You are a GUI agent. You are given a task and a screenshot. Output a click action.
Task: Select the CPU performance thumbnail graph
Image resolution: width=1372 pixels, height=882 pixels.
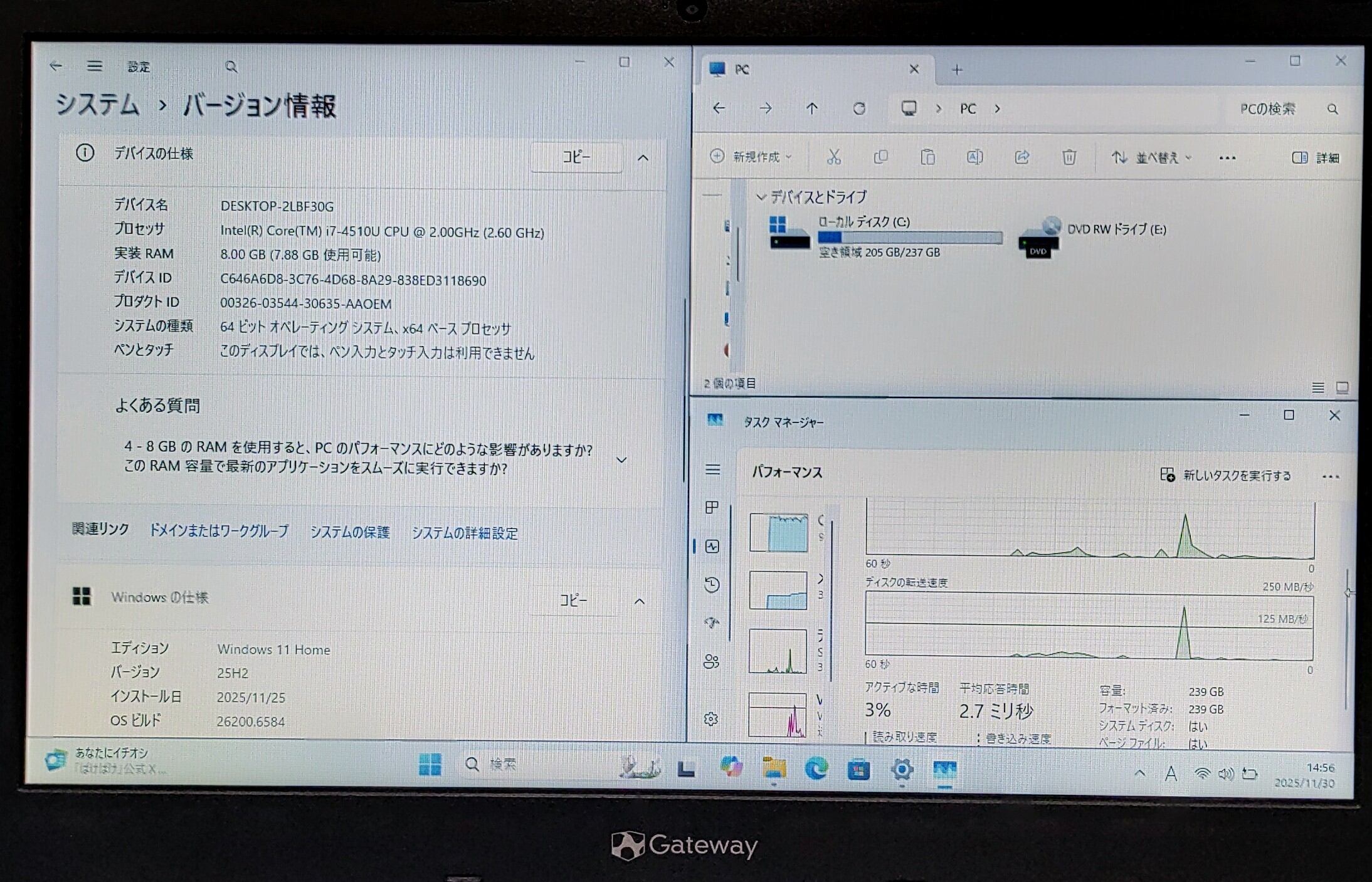[x=778, y=532]
